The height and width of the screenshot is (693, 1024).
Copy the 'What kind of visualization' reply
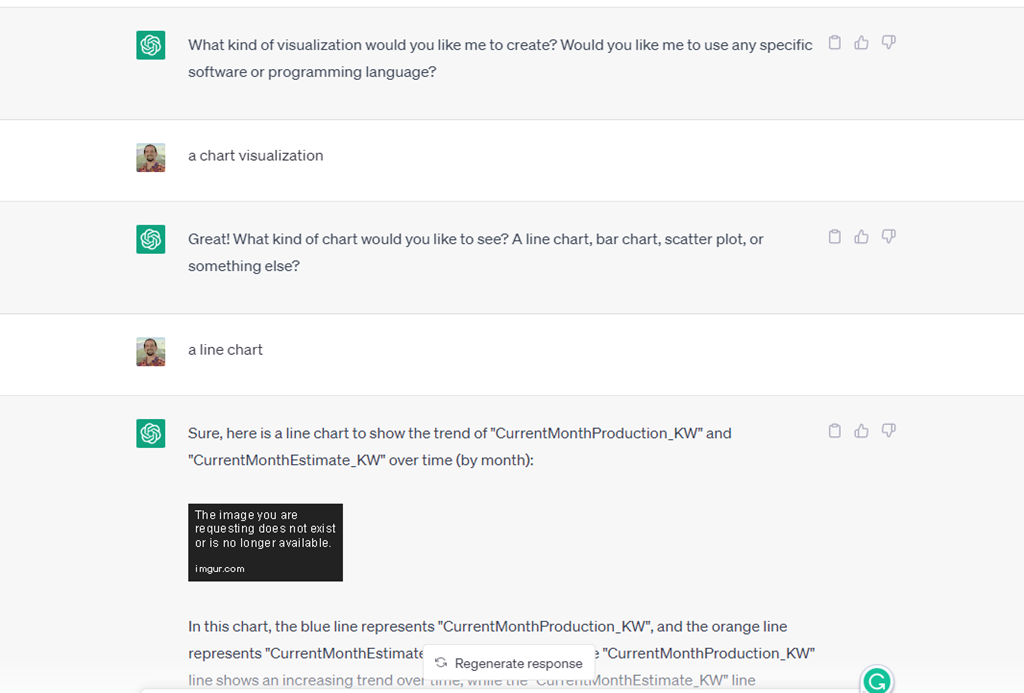[835, 43]
